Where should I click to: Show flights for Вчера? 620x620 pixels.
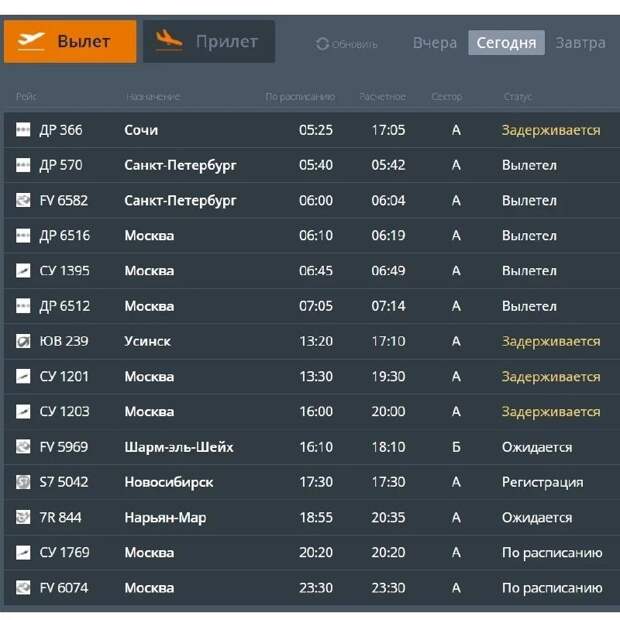click(x=435, y=43)
